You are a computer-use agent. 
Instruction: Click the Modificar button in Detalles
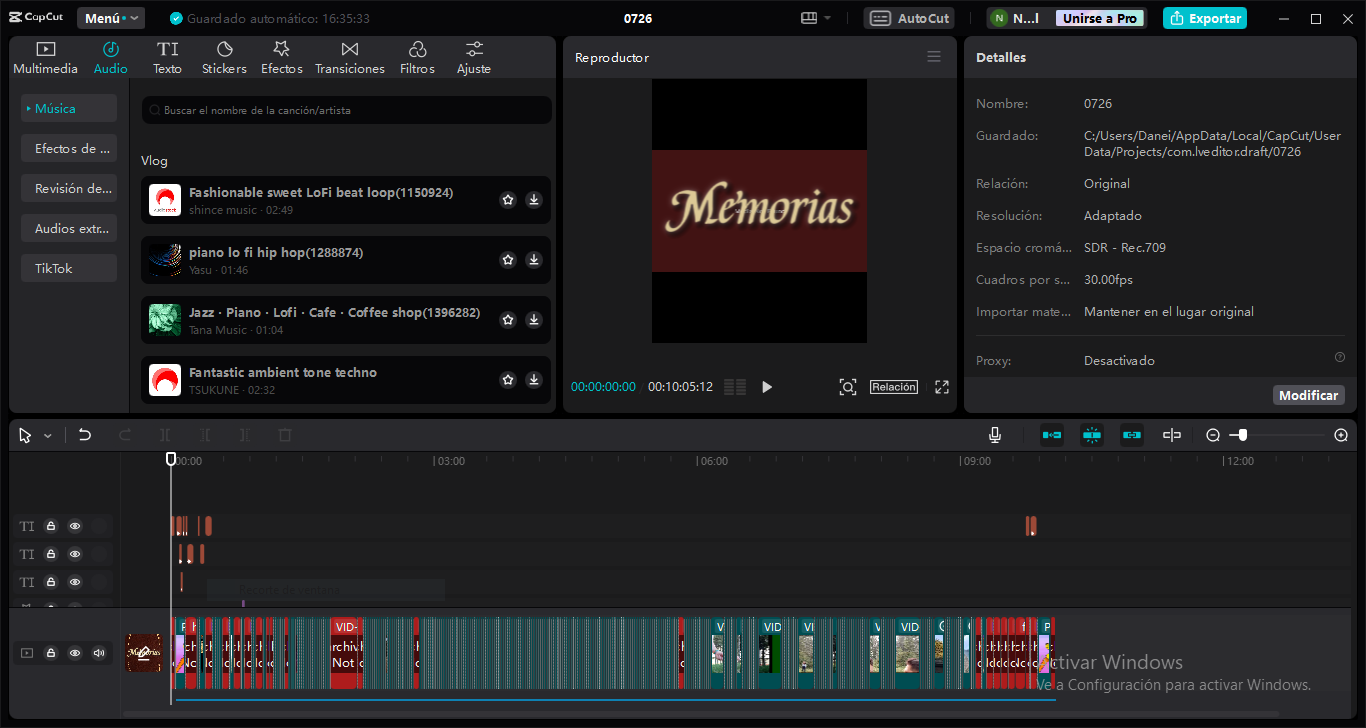pos(1308,395)
